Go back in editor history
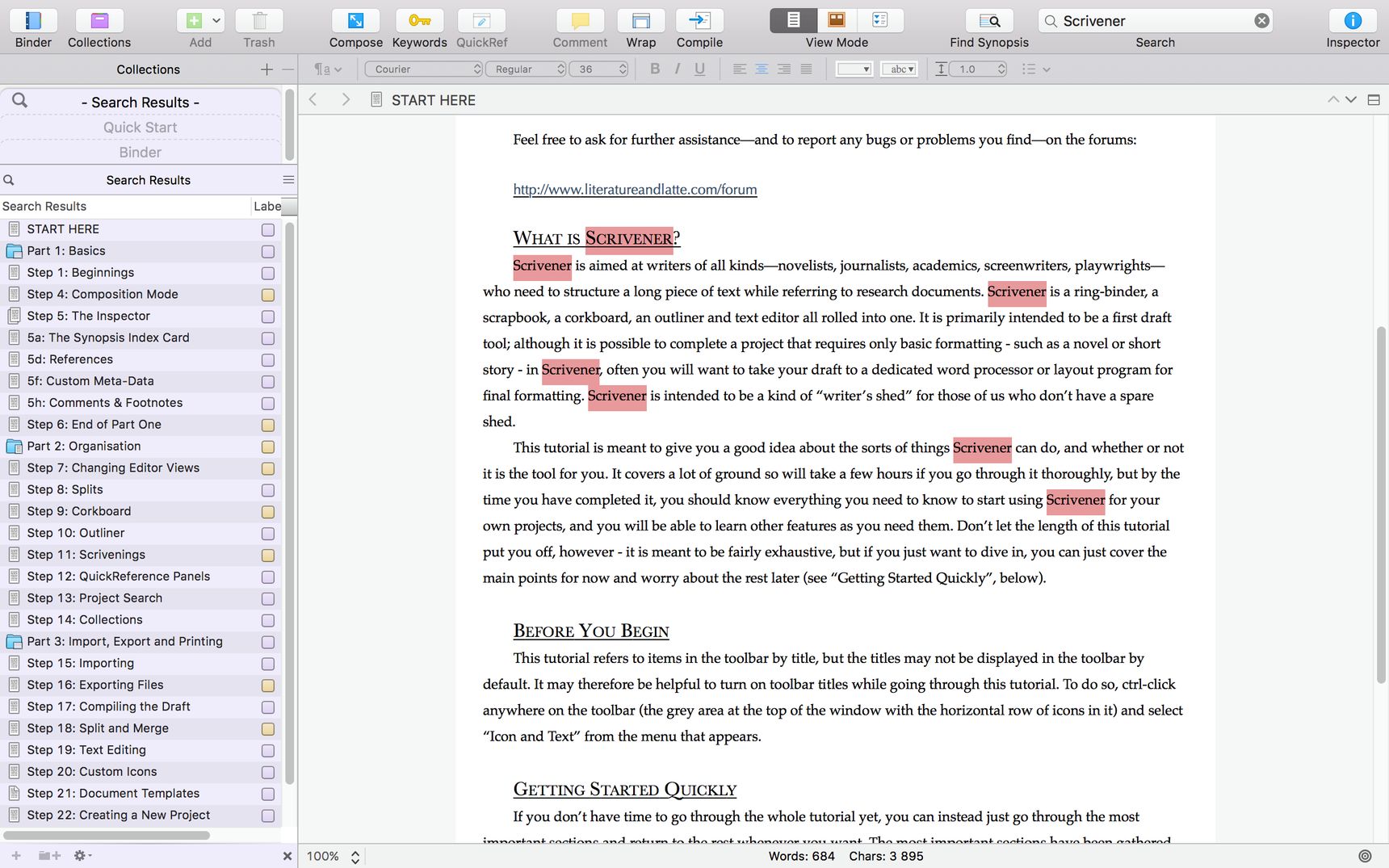Viewport: 1389px width, 868px height. pyautogui.click(x=313, y=99)
